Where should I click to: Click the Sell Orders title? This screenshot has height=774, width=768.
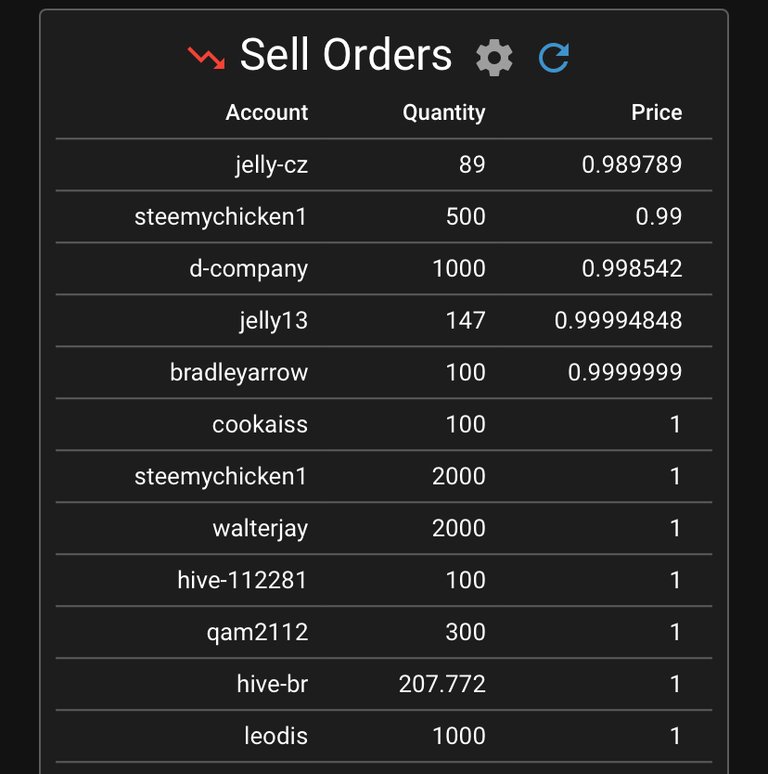click(346, 54)
